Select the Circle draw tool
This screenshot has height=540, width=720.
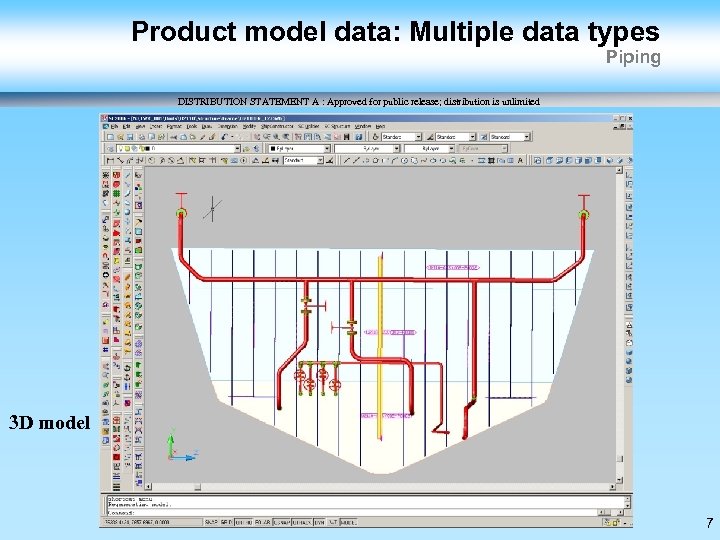click(405, 160)
